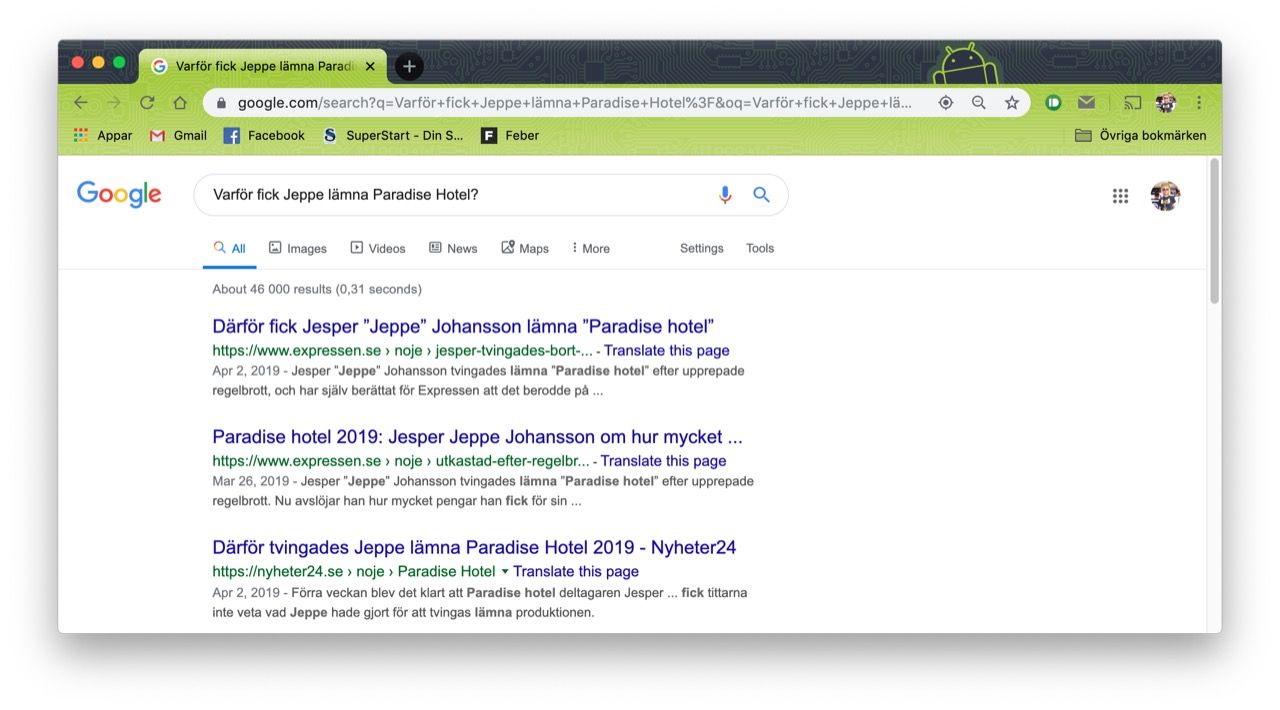Open the Övriga bokmärken folder

coord(1141,135)
